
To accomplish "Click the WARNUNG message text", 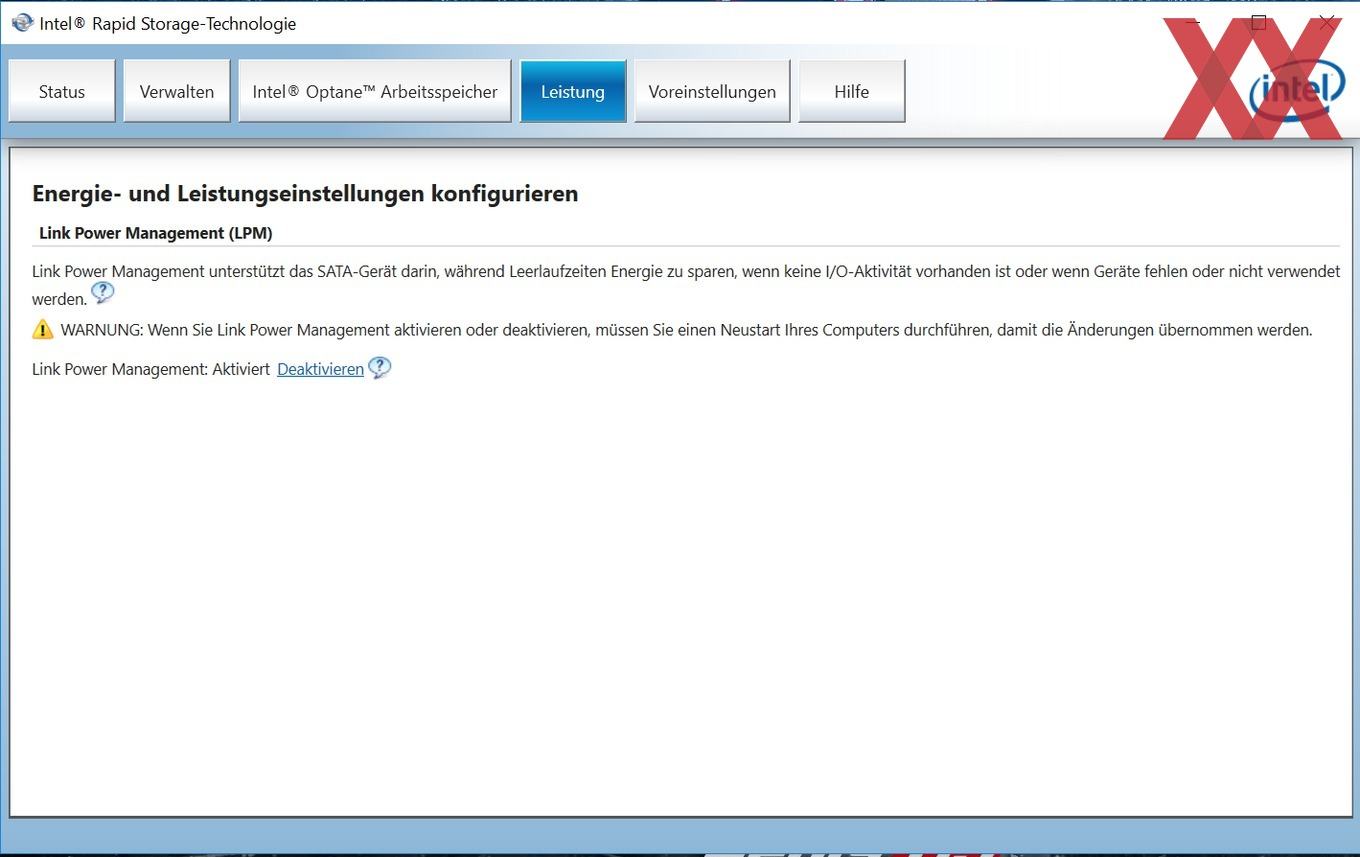I will pos(686,330).
